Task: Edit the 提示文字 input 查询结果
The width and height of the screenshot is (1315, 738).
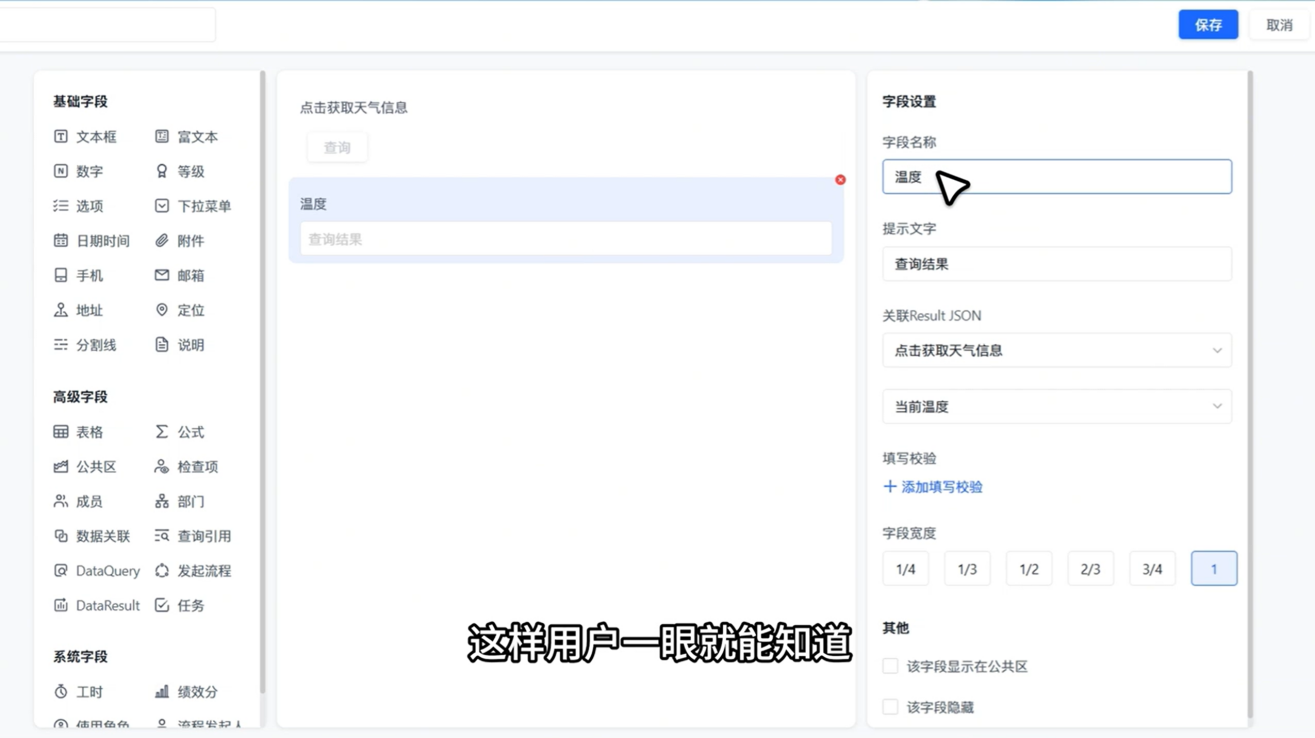Action: [x=1057, y=264]
